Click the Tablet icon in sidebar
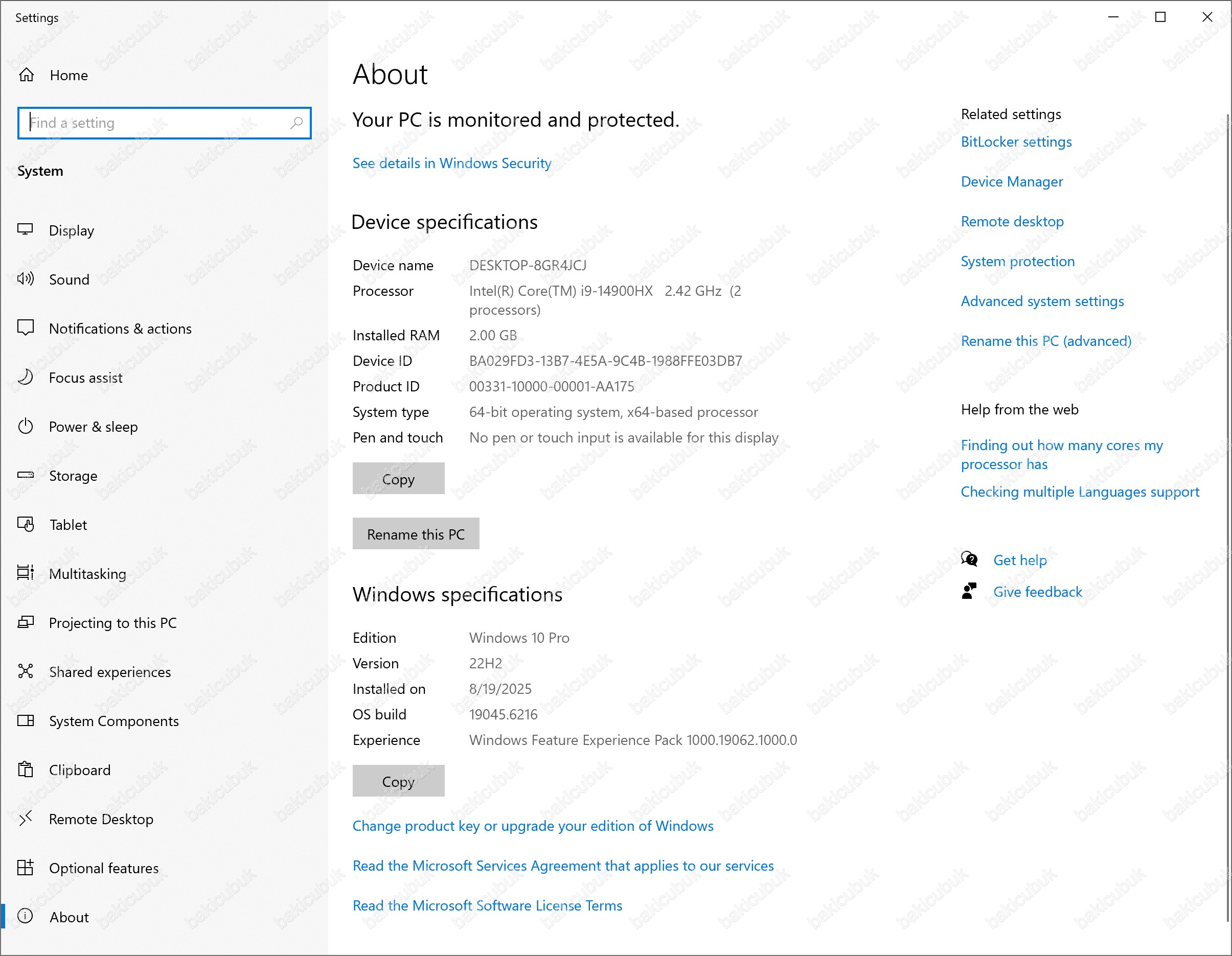This screenshot has width=1232, height=956. tap(26, 524)
